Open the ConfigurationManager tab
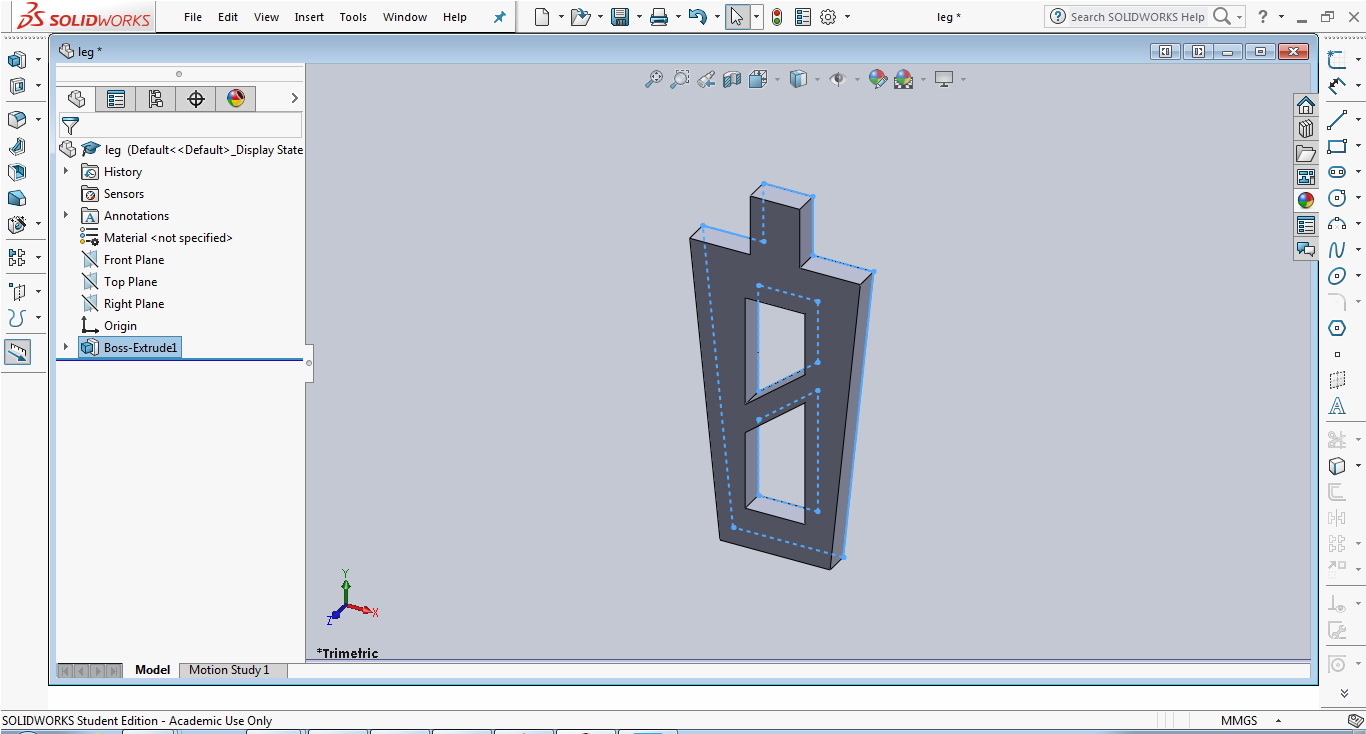The width and height of the screenshot is (1366, 734). point(156,98)
